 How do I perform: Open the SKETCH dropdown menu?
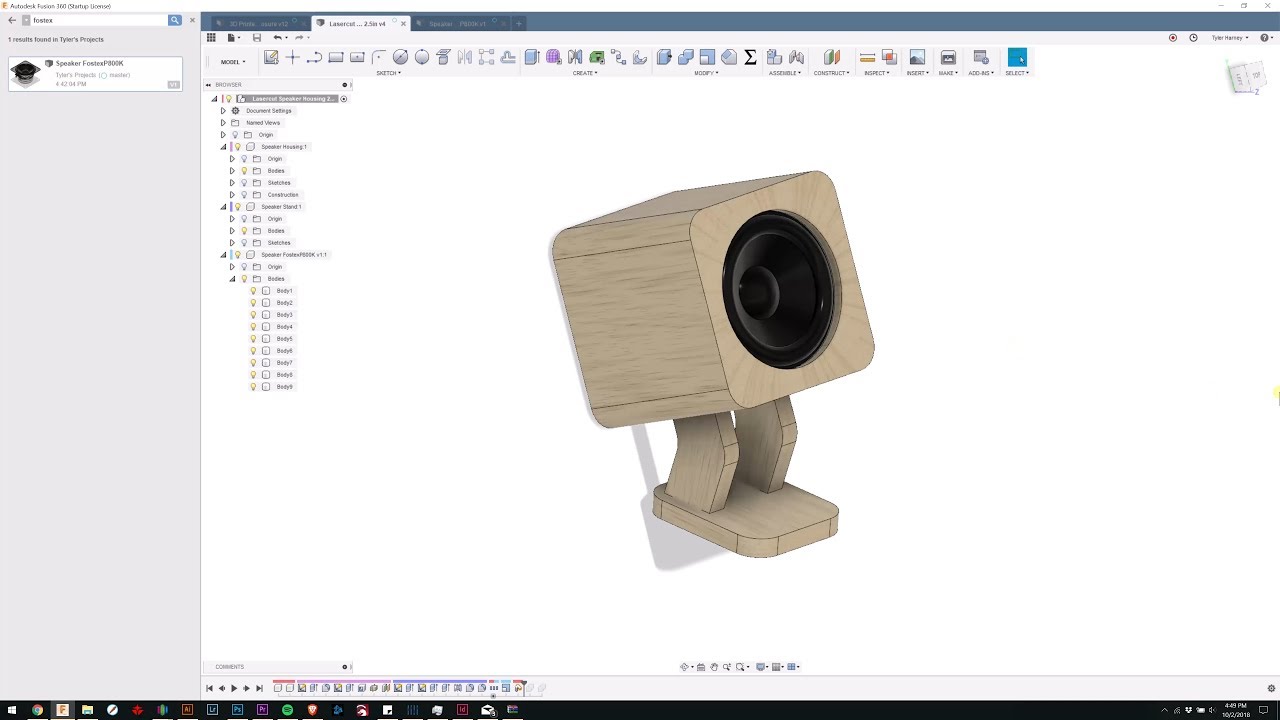tap(388, 73)
